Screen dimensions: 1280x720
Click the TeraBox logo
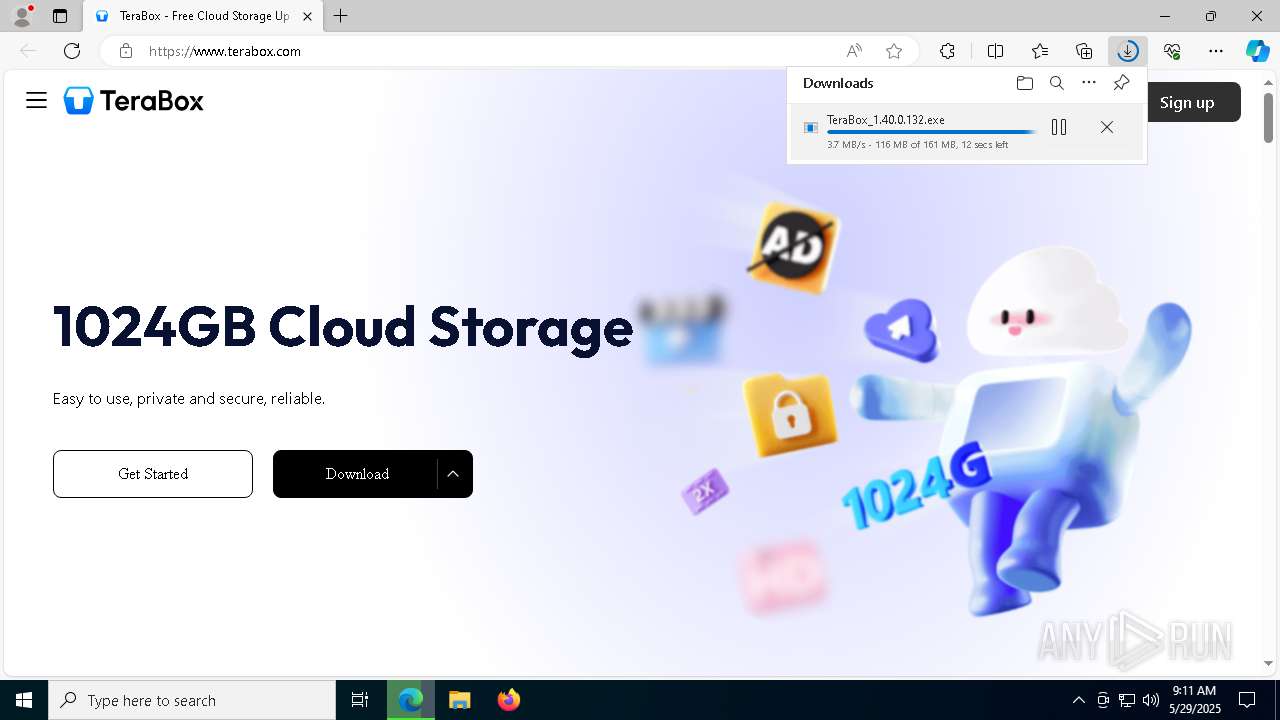click(134, 100)
